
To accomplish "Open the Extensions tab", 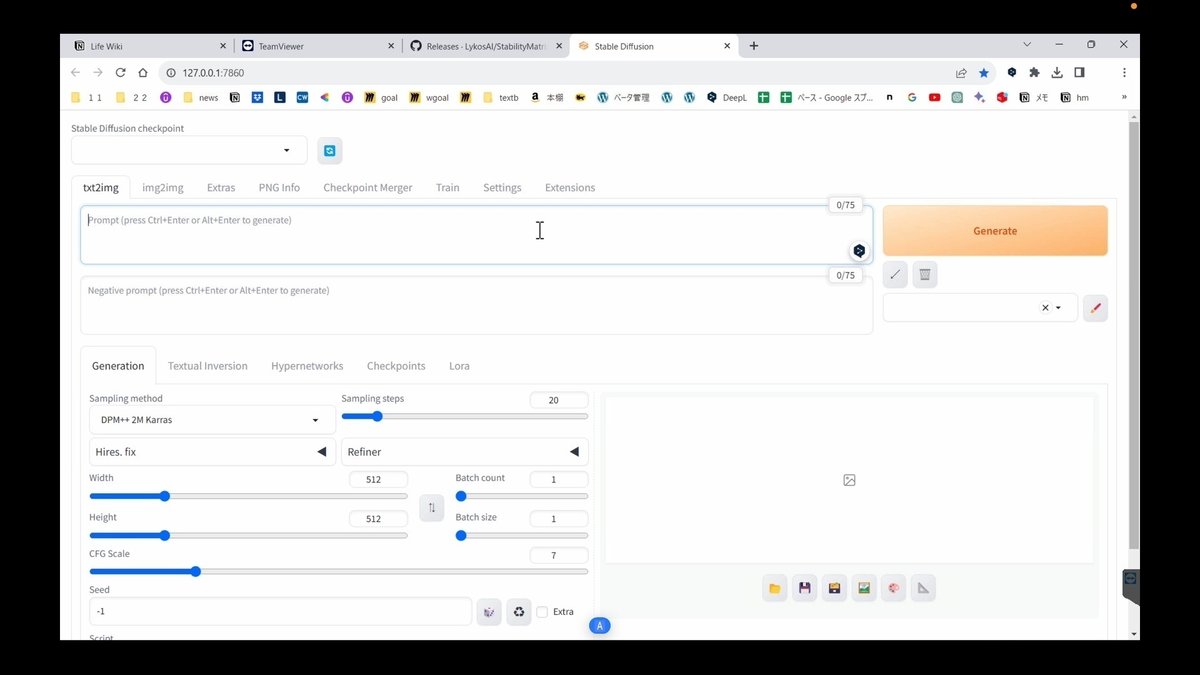I will coord(570,188).
